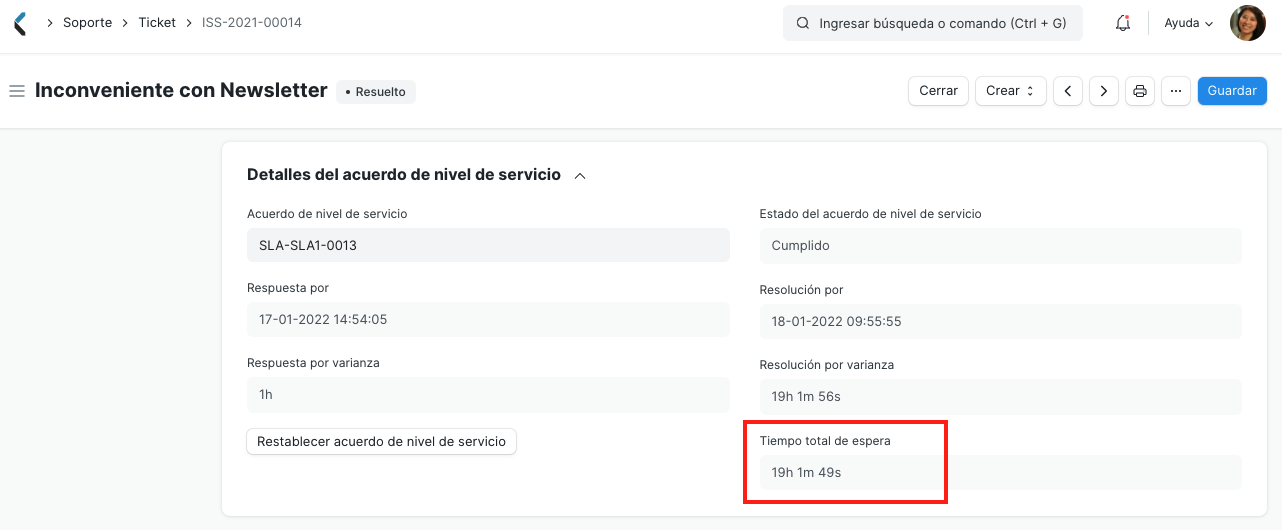Click the Respuesta por date 17-01-2022 14:54:05

[x=488, y=320]
